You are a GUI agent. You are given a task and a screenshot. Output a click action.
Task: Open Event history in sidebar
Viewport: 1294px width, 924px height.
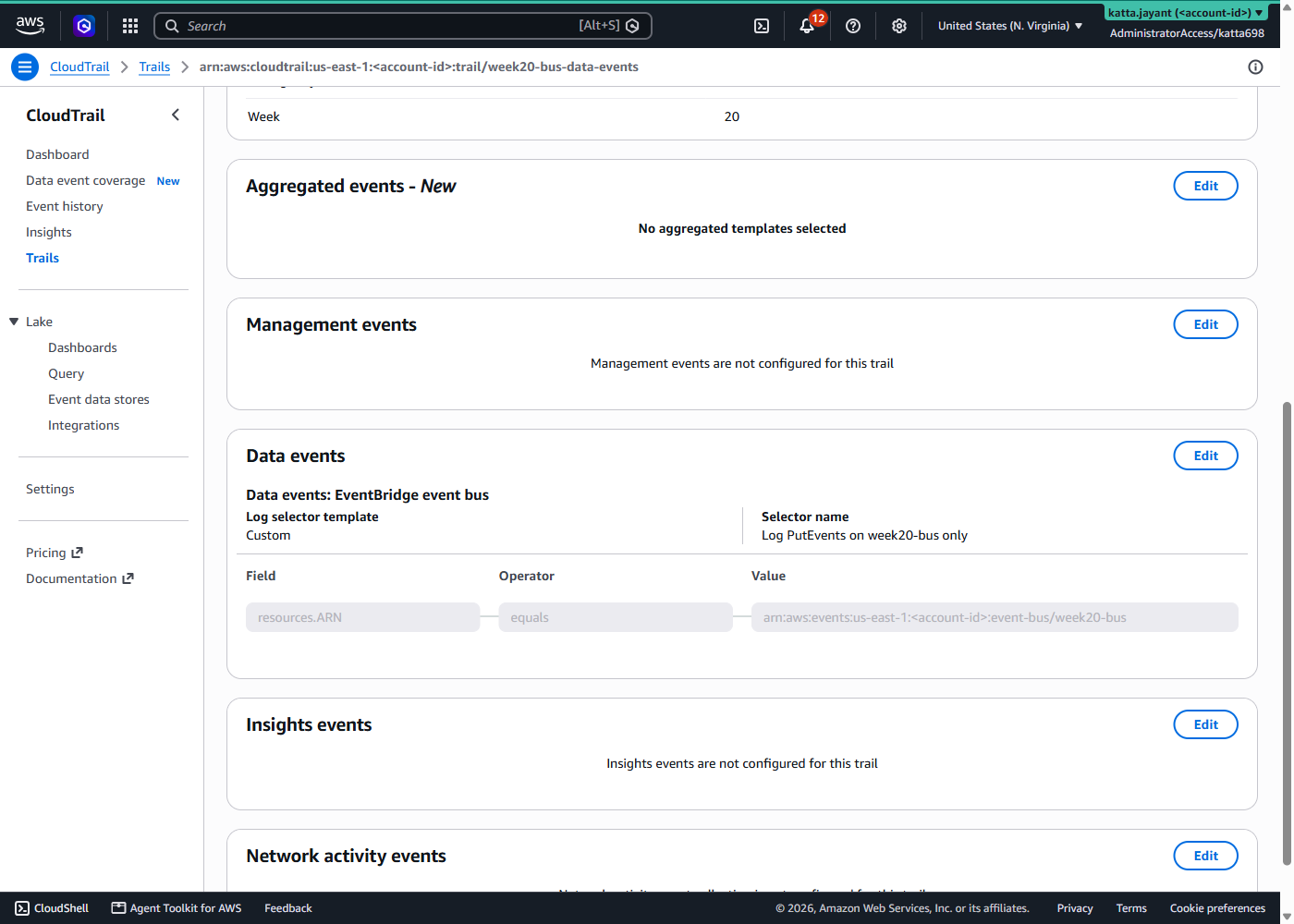(65, 206)
